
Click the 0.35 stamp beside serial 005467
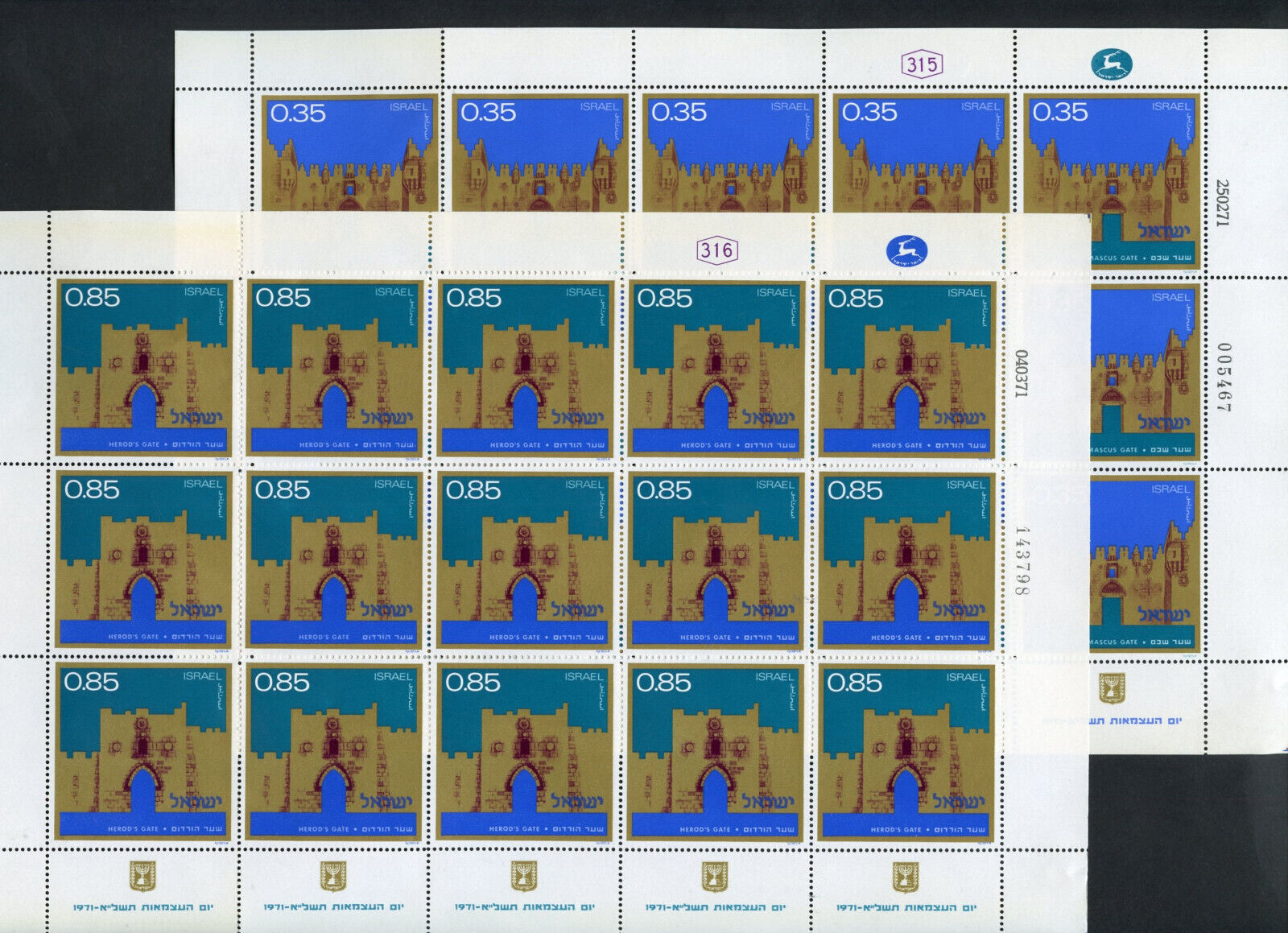[1145, 372]
